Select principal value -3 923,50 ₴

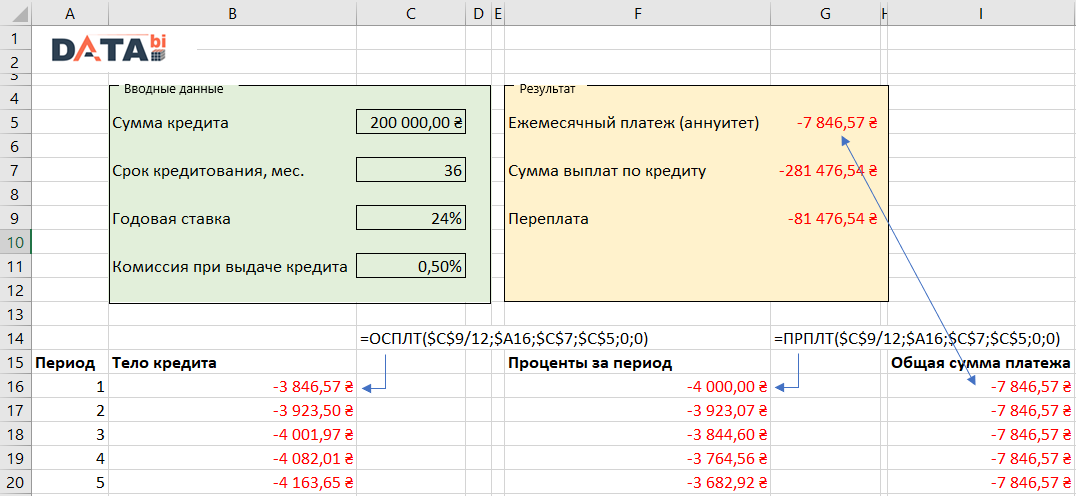tap(233, 411)
